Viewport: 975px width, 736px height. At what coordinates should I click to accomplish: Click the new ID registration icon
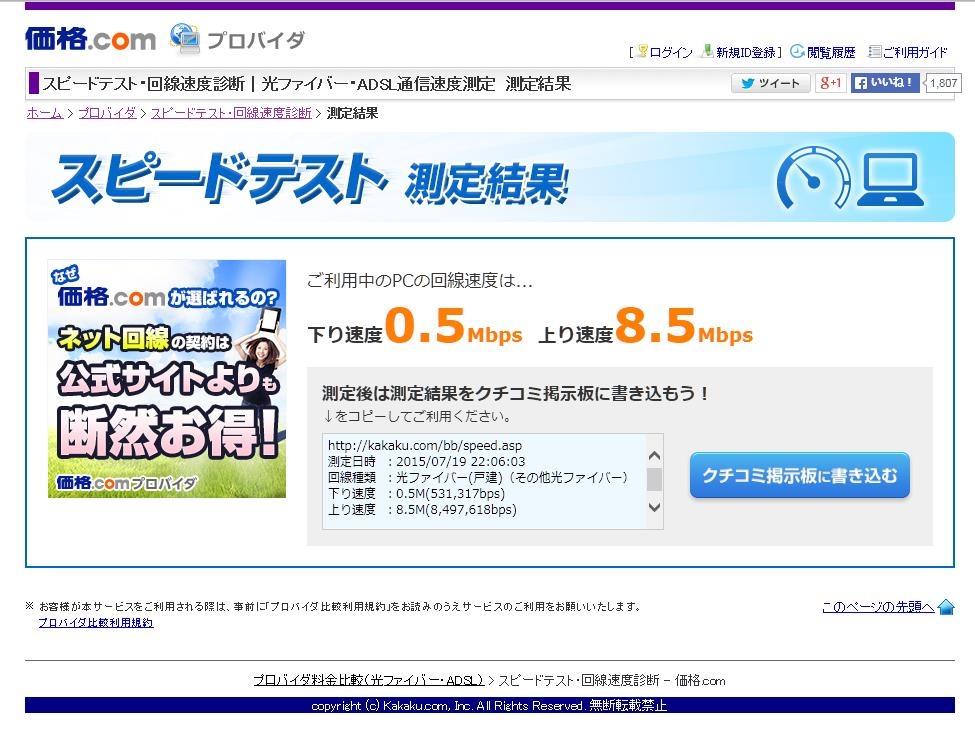pyautogui.click(x=708, y=51)
